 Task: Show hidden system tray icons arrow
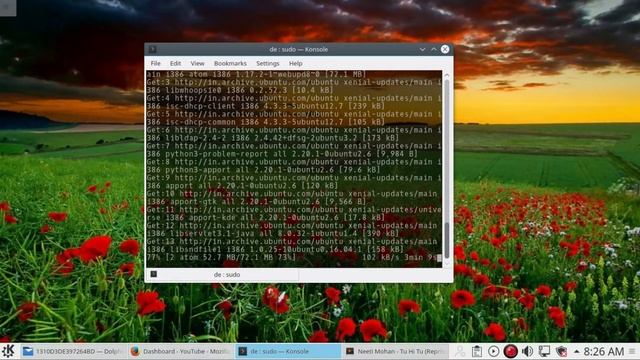[x=577, y=351]
